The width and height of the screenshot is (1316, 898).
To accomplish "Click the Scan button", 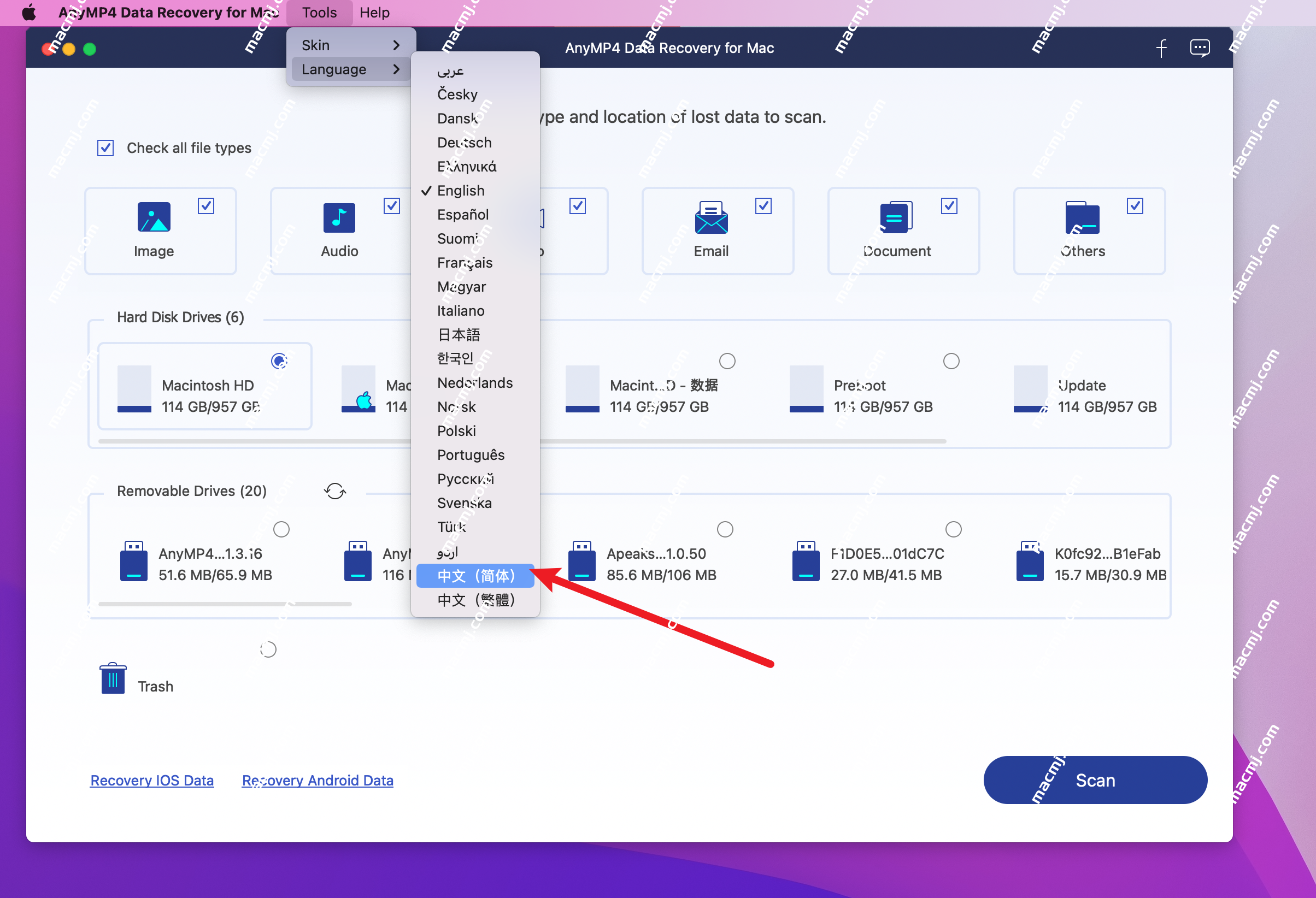I will [1095, 779].
